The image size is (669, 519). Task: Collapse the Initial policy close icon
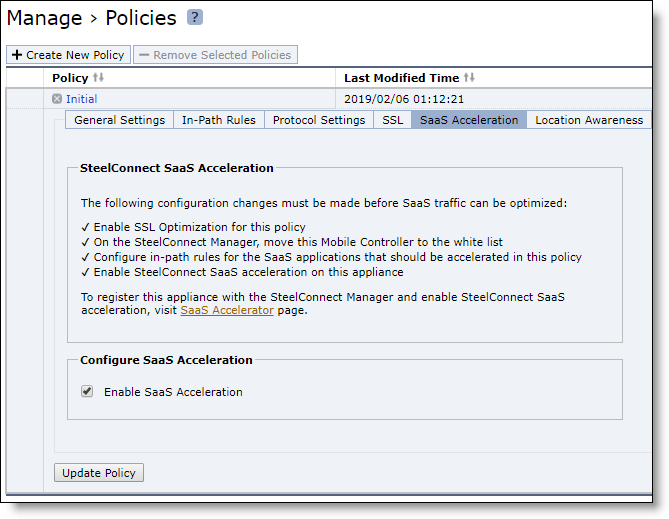pos(57,99)
